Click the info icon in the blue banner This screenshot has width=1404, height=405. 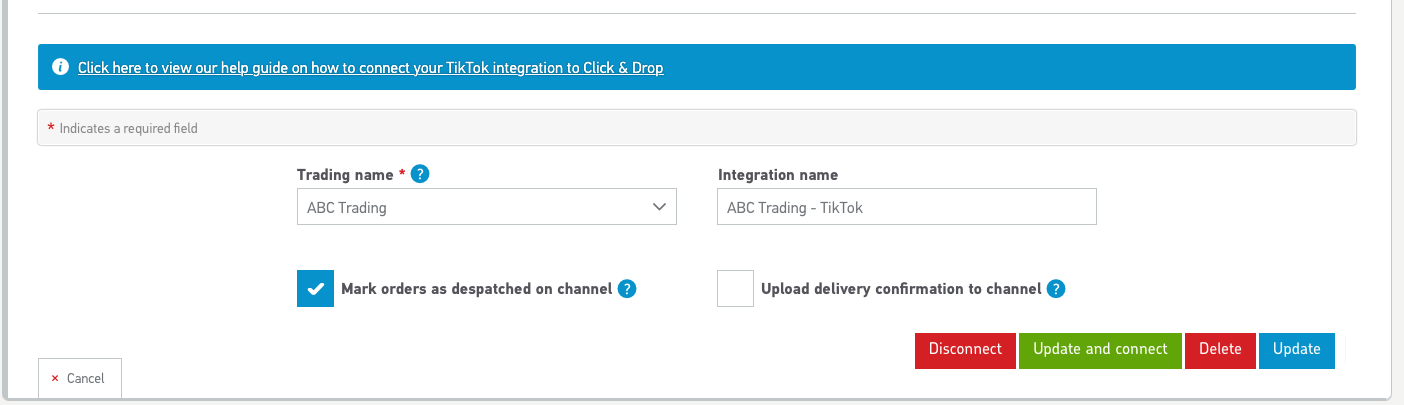[60, 68]
